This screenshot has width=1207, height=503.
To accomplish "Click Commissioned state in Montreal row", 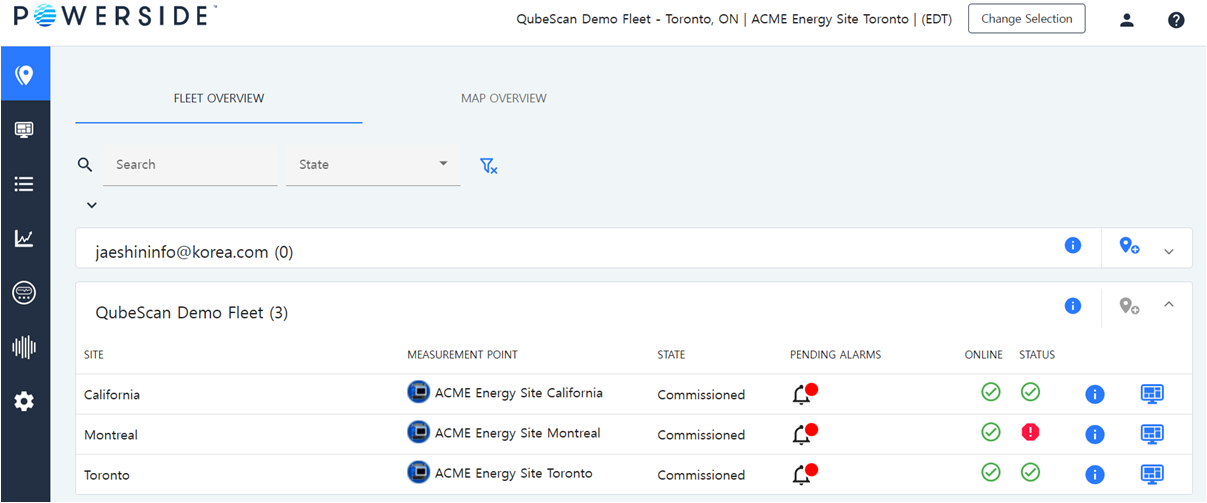I will pos(701,435).
